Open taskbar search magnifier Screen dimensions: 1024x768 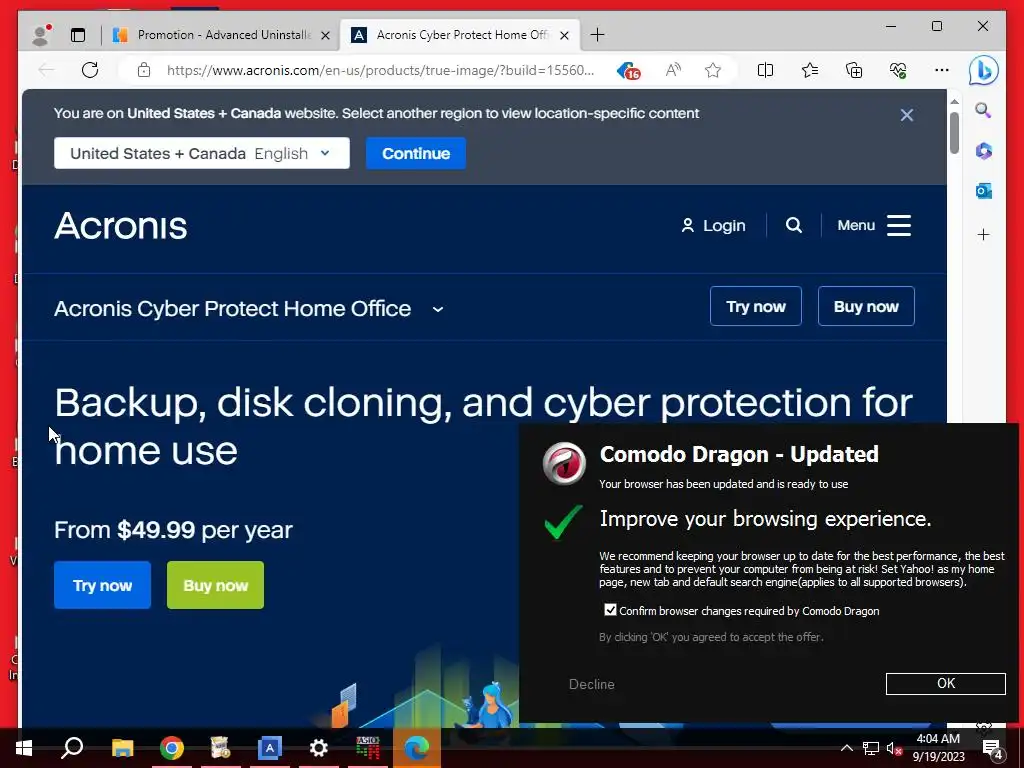point(72,748)
